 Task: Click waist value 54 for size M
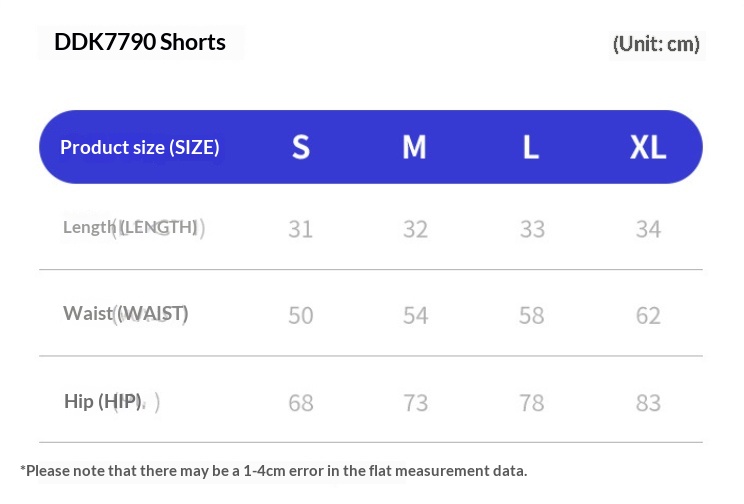(415, 316)
